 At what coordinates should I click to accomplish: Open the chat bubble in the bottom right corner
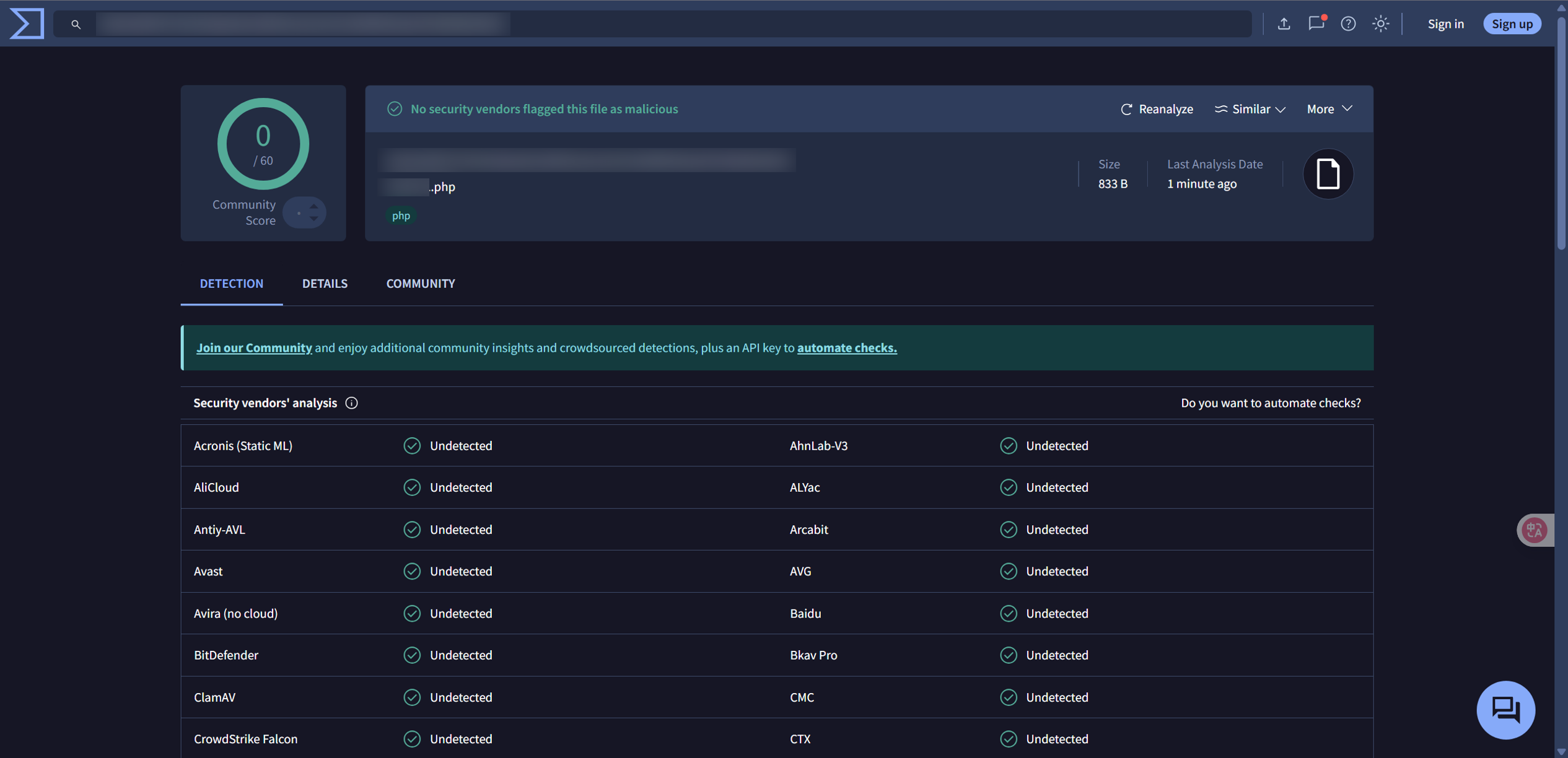[x=1505, y=710]
